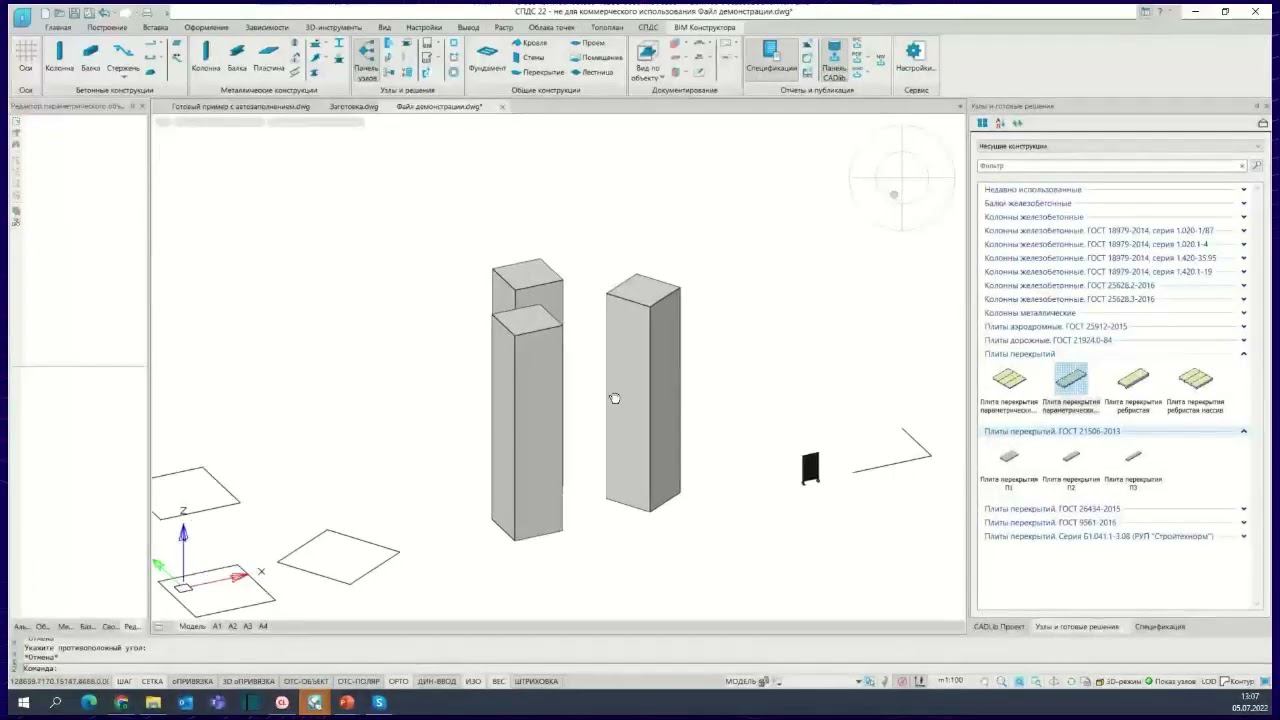Click the Модель layout tab
Image resolution: width=1280 pixels, height=720 pixels.
(x=192, y=627)
